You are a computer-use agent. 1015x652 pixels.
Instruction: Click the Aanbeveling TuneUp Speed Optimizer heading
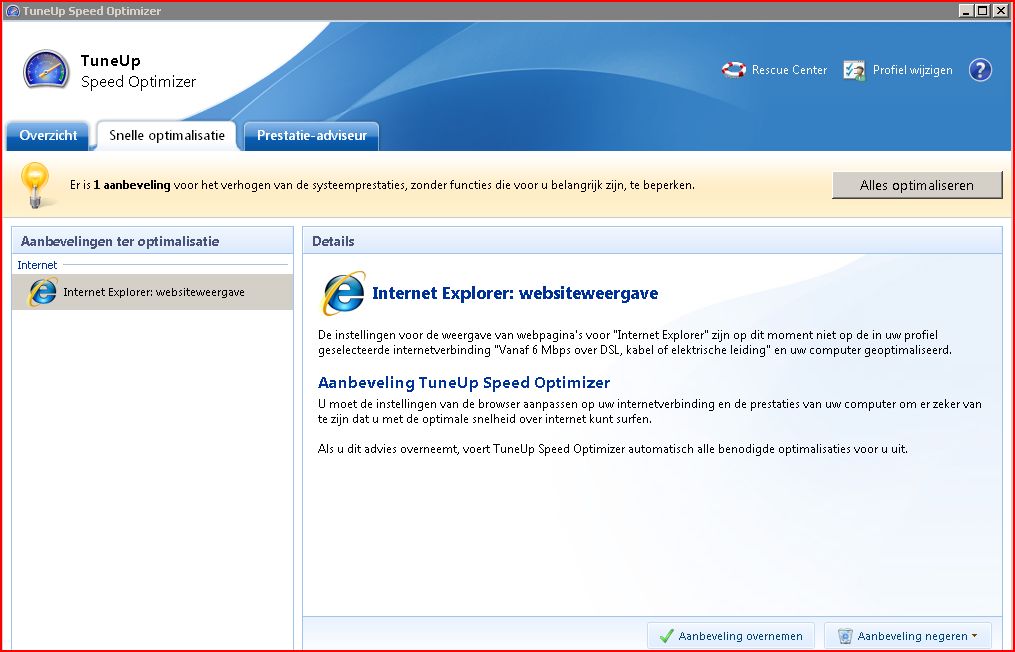(464, 383)
